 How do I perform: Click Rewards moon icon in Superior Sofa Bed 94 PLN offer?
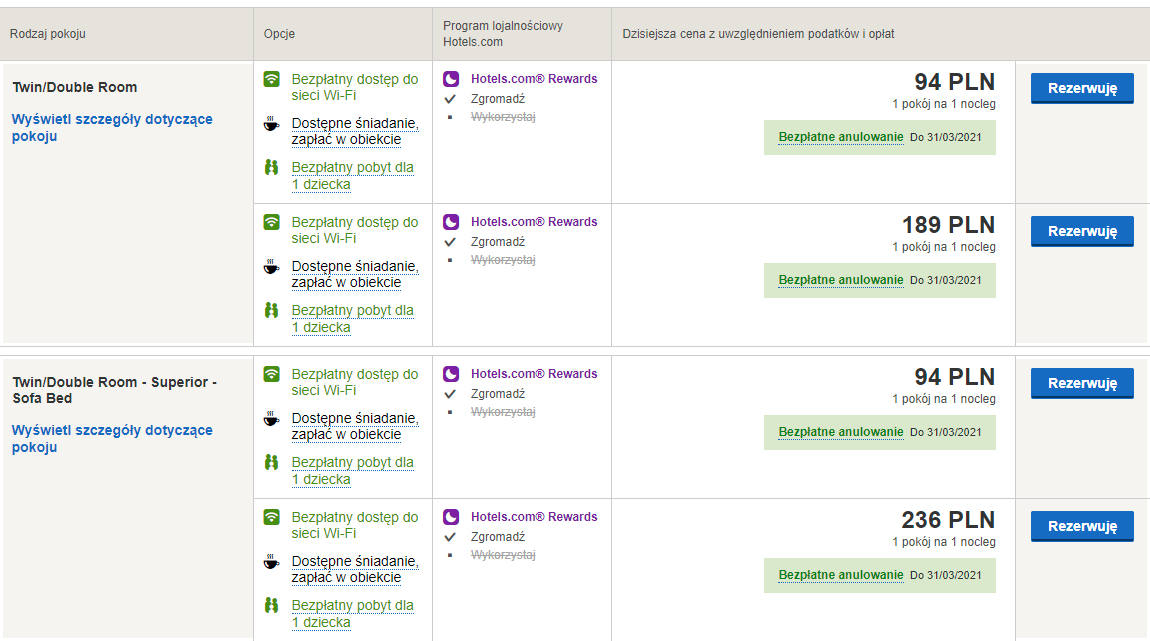(451, 373)
